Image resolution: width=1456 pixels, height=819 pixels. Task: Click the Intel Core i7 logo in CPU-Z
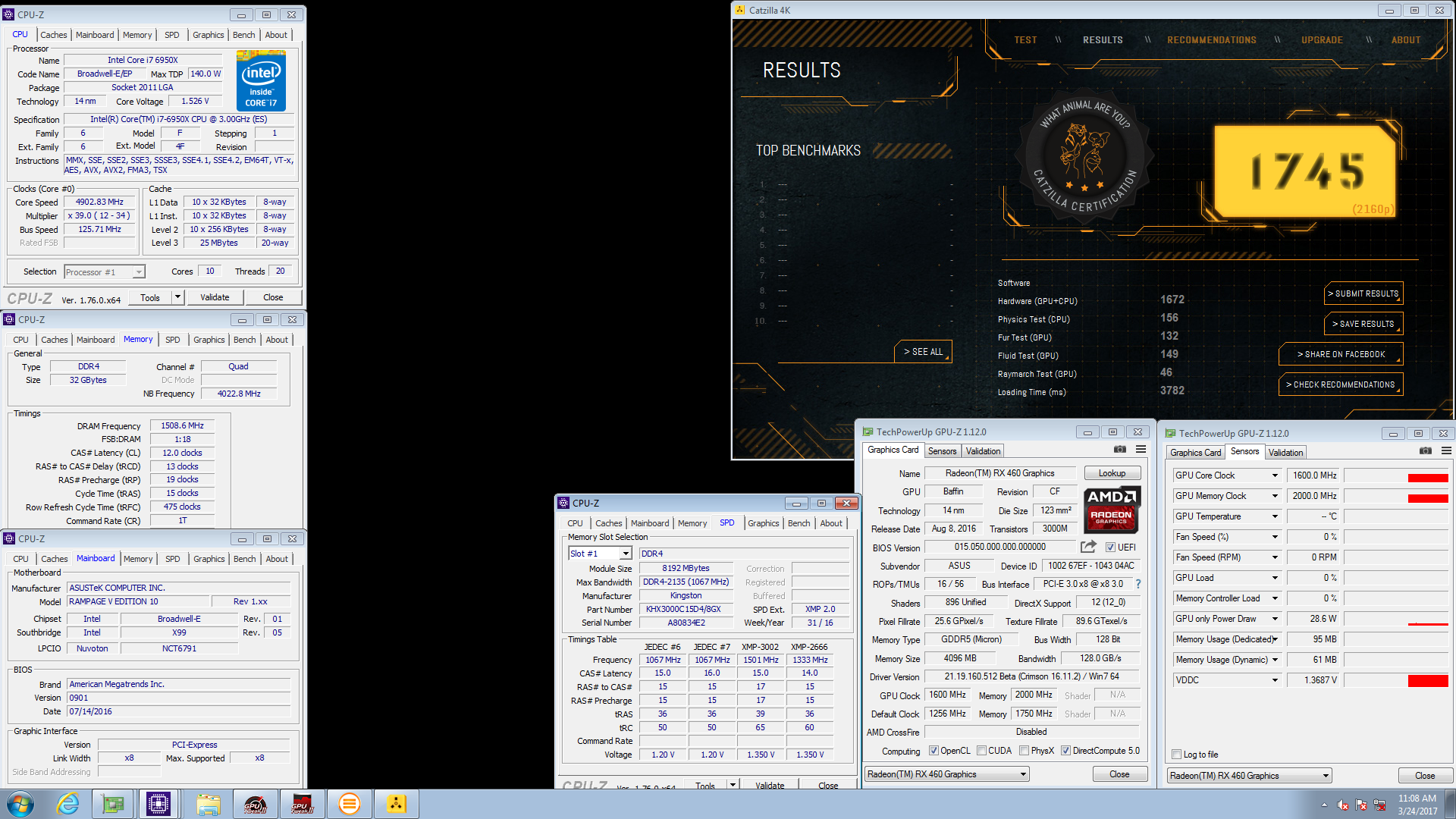pyautogui.click(x=261, y=81)
